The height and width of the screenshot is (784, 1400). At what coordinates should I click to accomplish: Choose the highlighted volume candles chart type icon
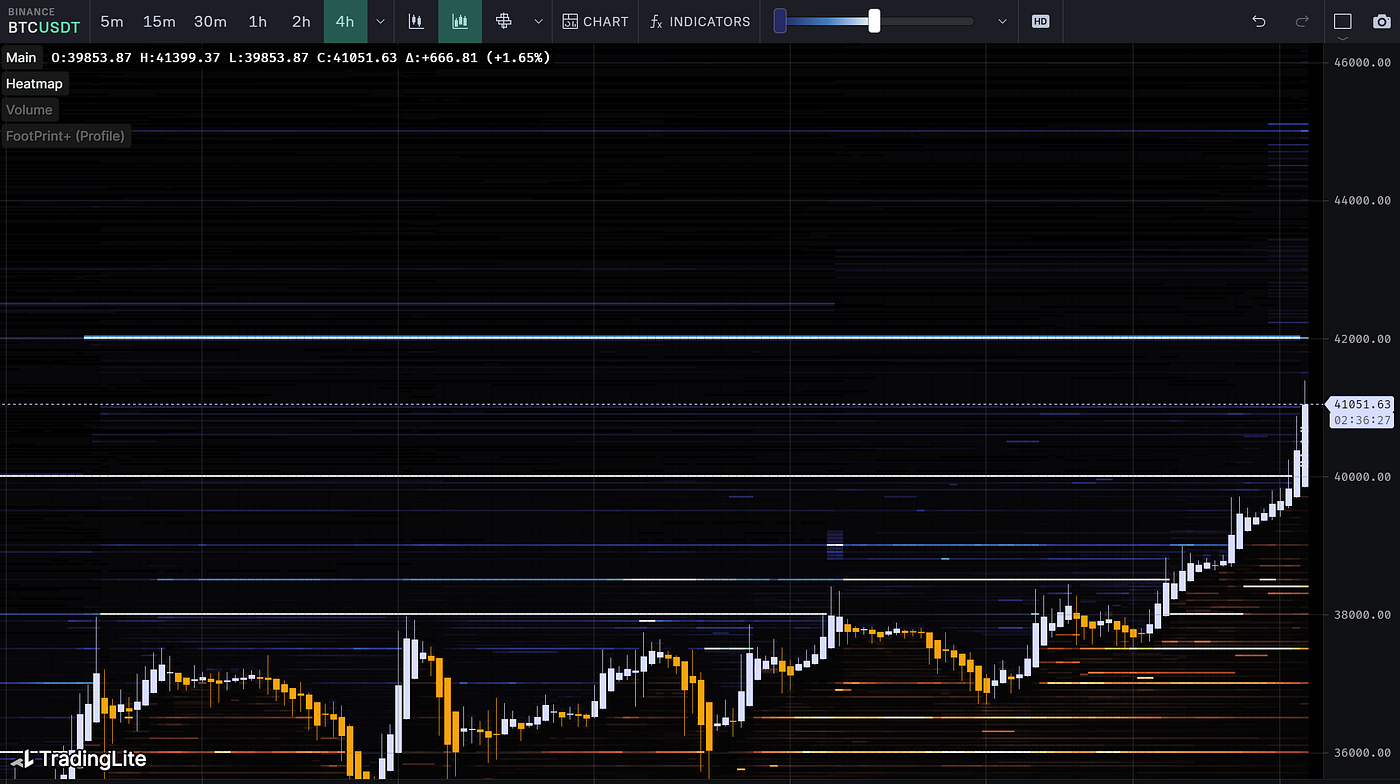click(460, 21)
